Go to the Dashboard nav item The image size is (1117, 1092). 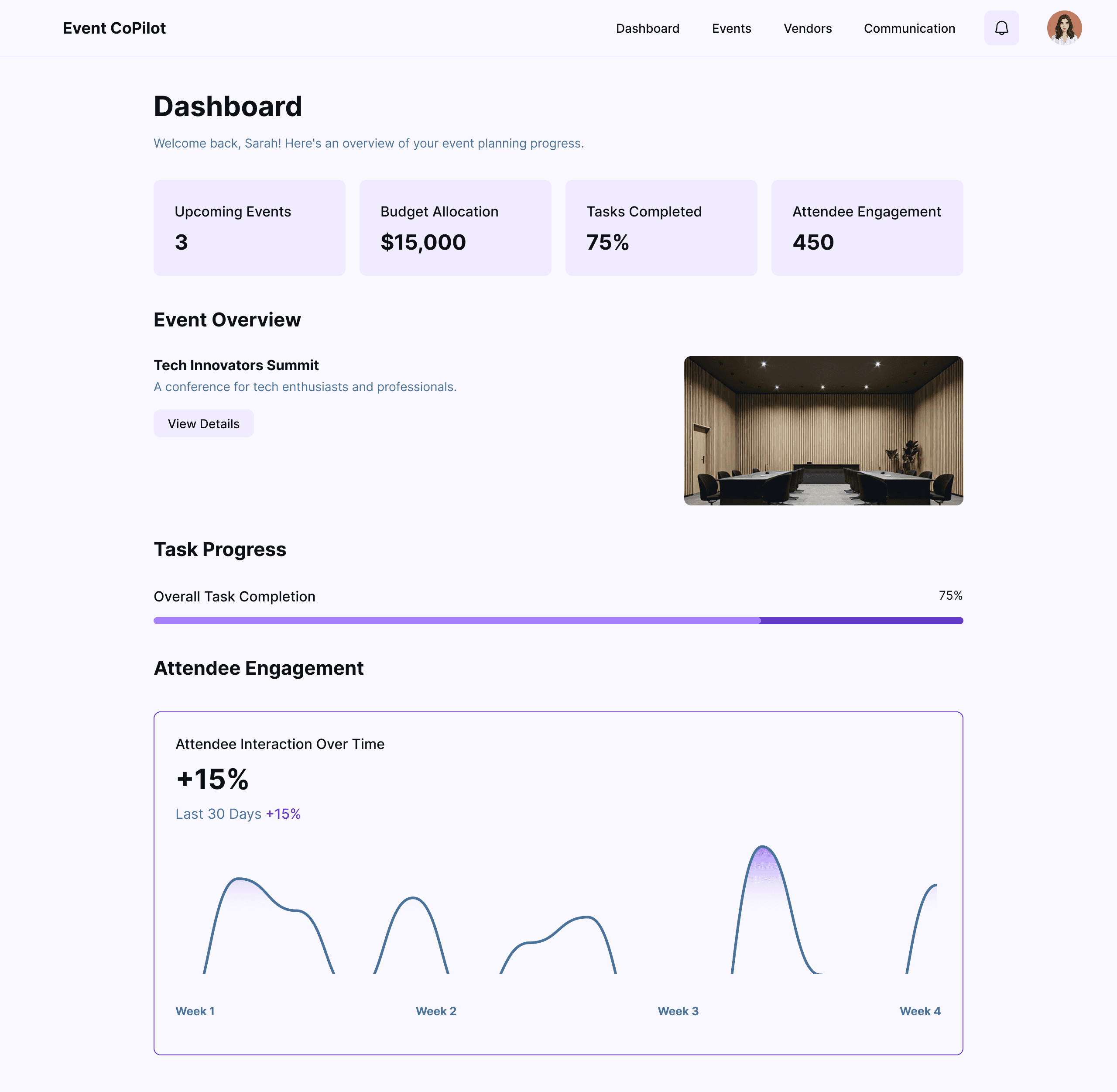click(648, 29)
